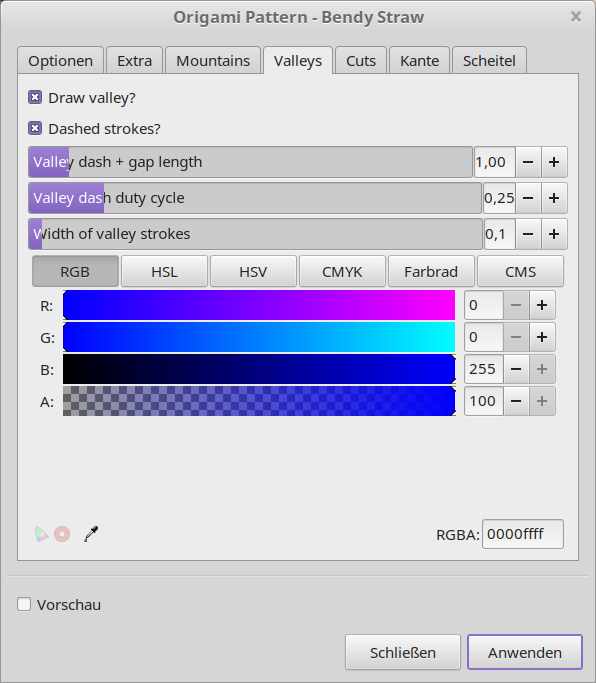Screen dimensions: 596x683
Task: Select the Valleys tab
Action: pos(298,61)
